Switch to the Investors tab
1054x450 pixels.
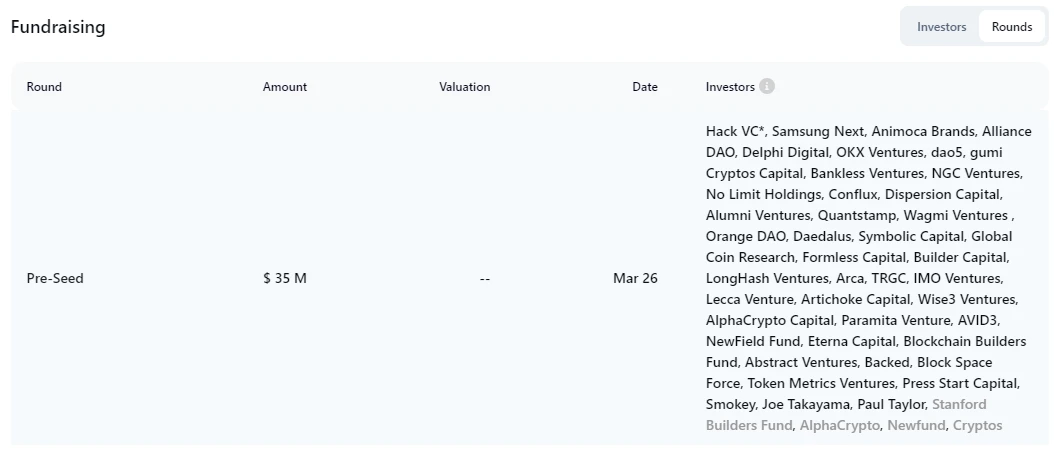(941, 27)
